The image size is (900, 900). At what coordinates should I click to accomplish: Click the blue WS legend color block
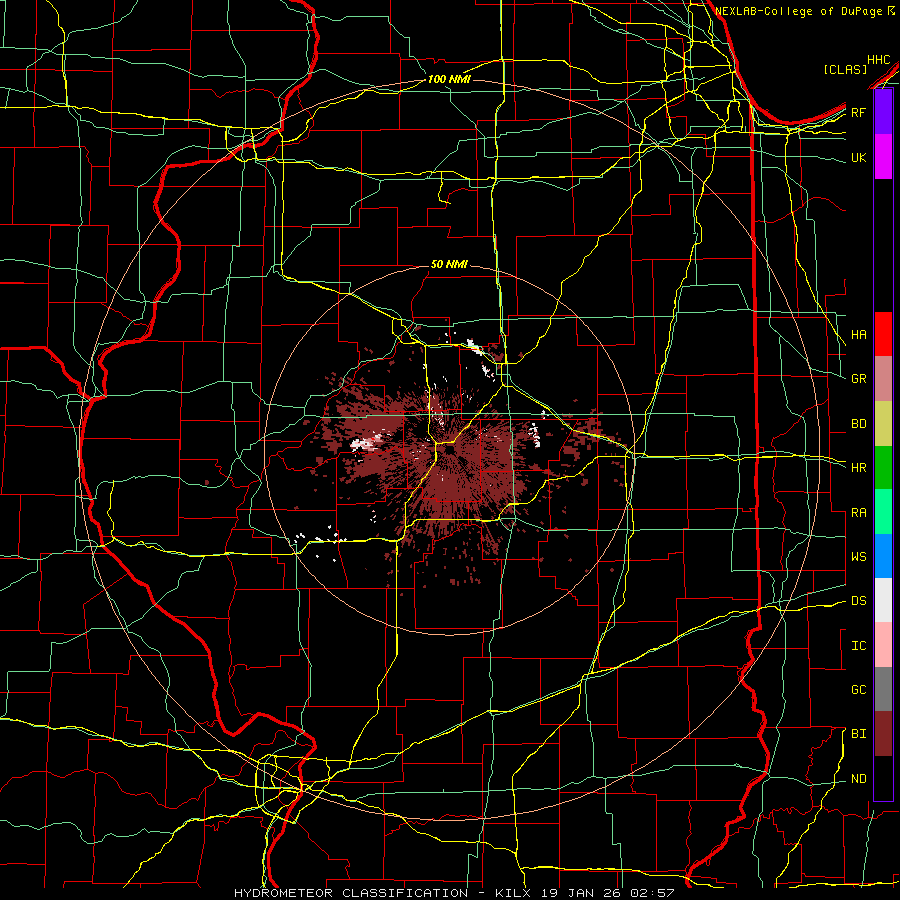[x=883, y=556]
